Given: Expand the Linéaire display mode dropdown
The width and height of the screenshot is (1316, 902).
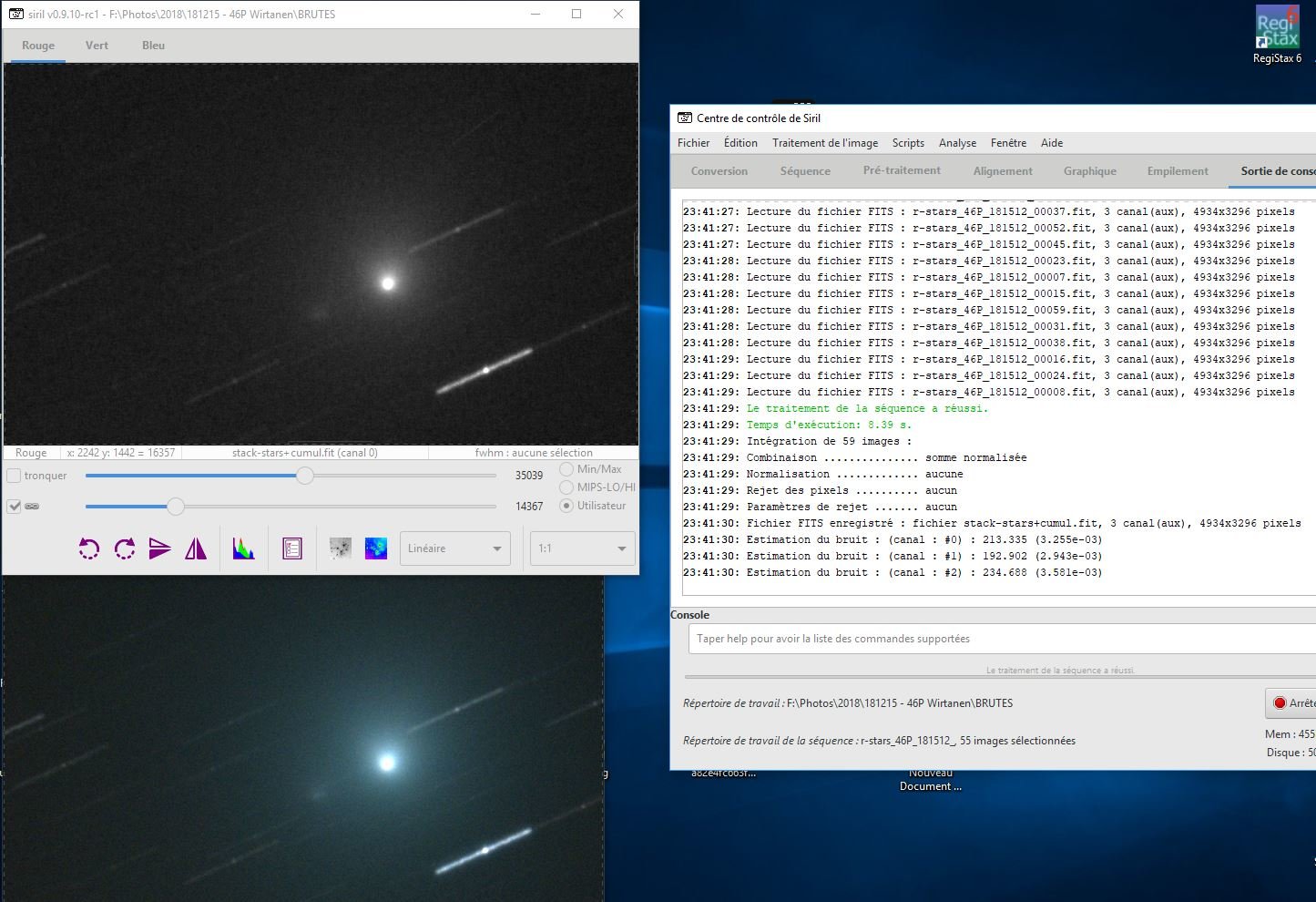Looking at the screenshot, I should pyautogui.click(x=454, y=548).
